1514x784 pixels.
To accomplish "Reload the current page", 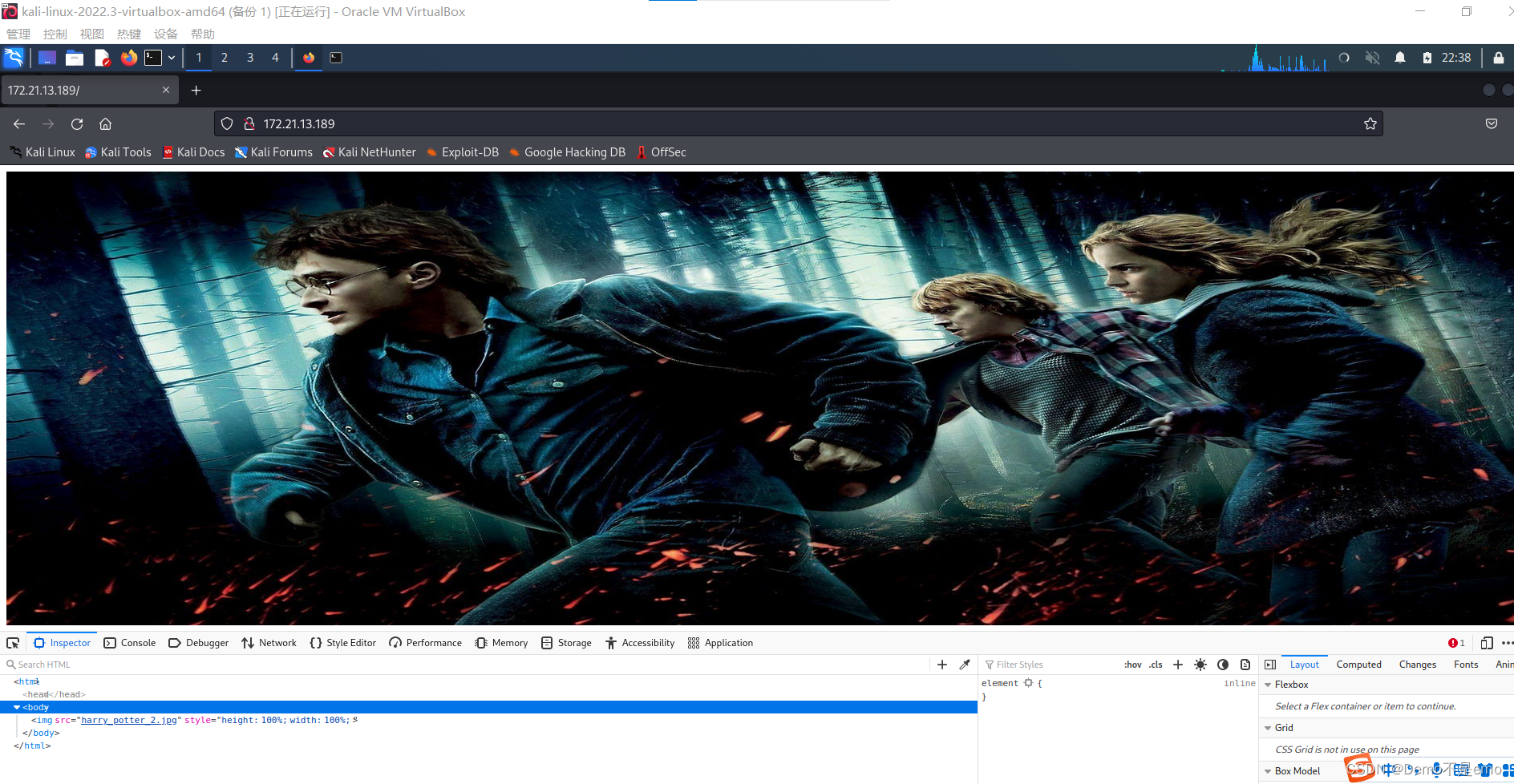I will coord(77,123).
